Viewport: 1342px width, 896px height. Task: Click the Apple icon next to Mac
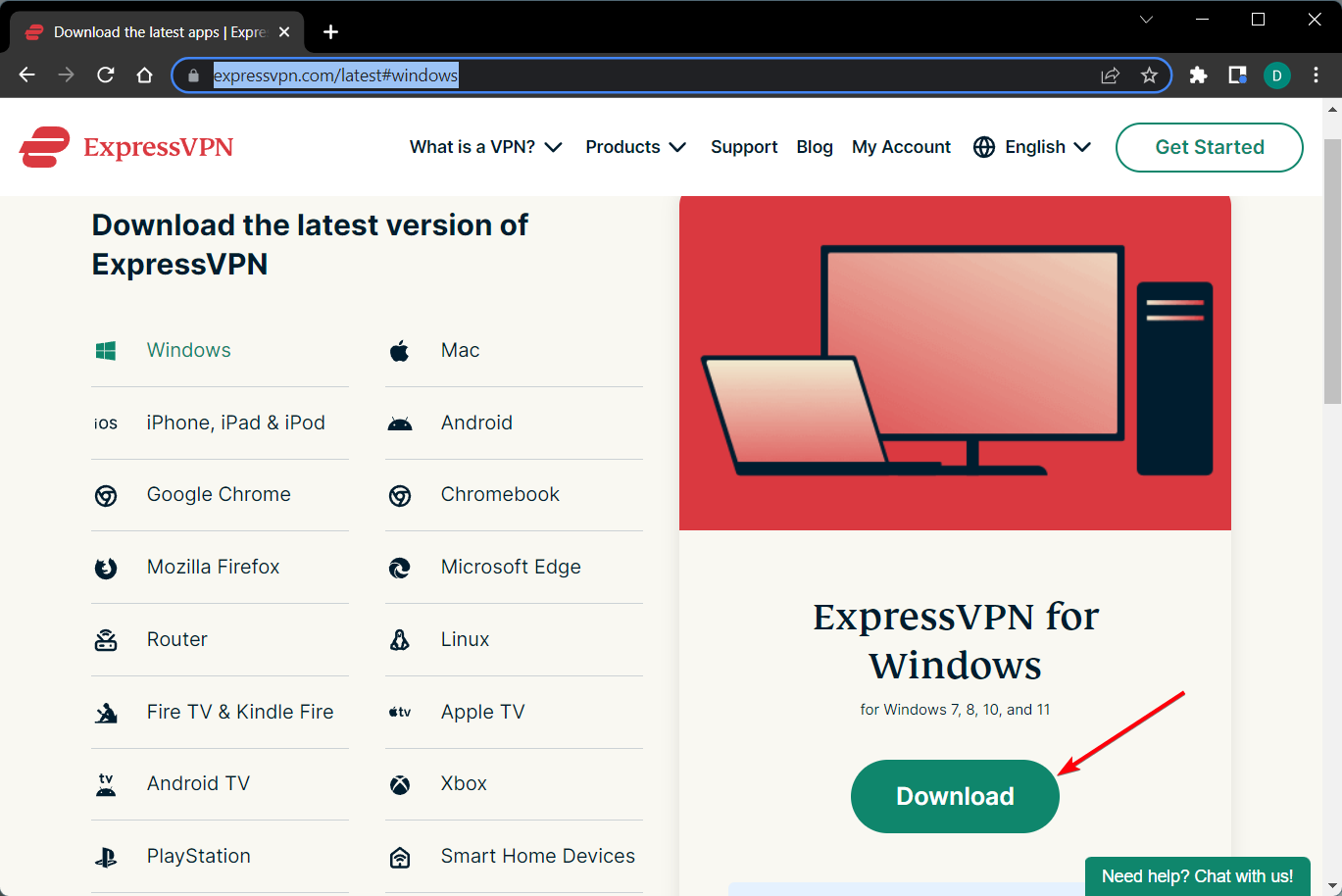[x=400, y=349]
